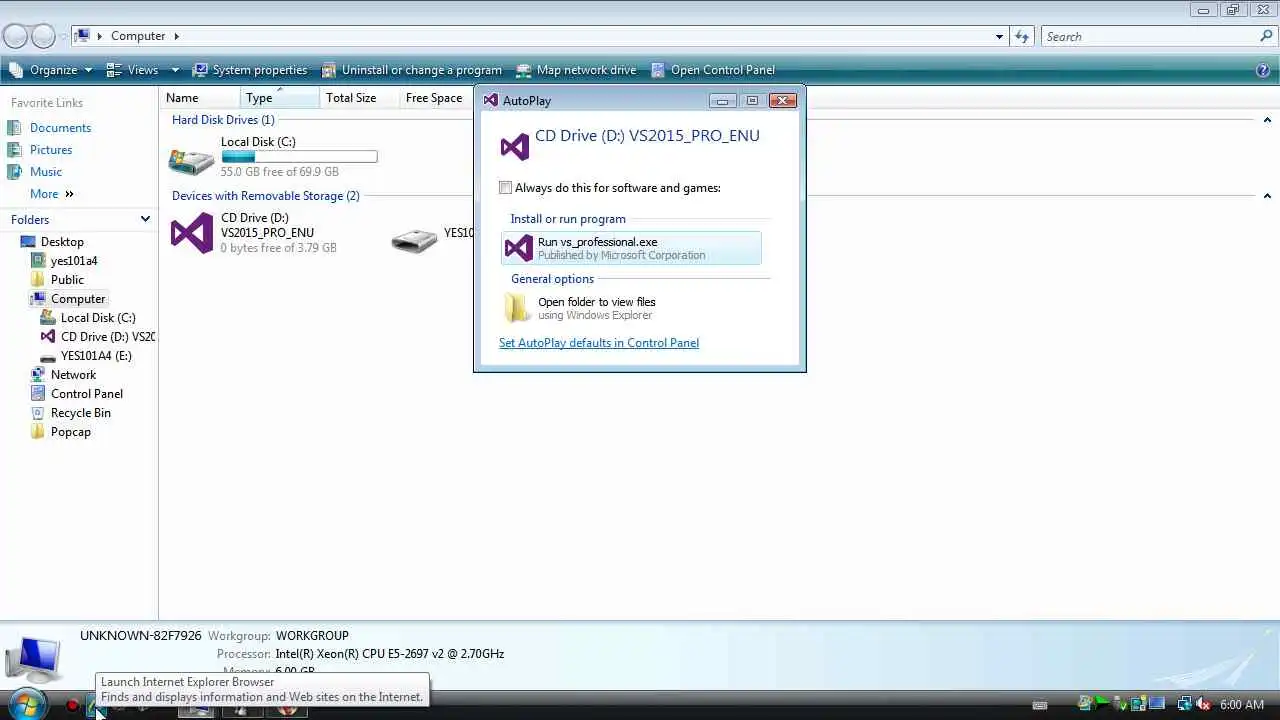
Task: Click WORKGROUP value in details pane
Action: tap(312, 636)
